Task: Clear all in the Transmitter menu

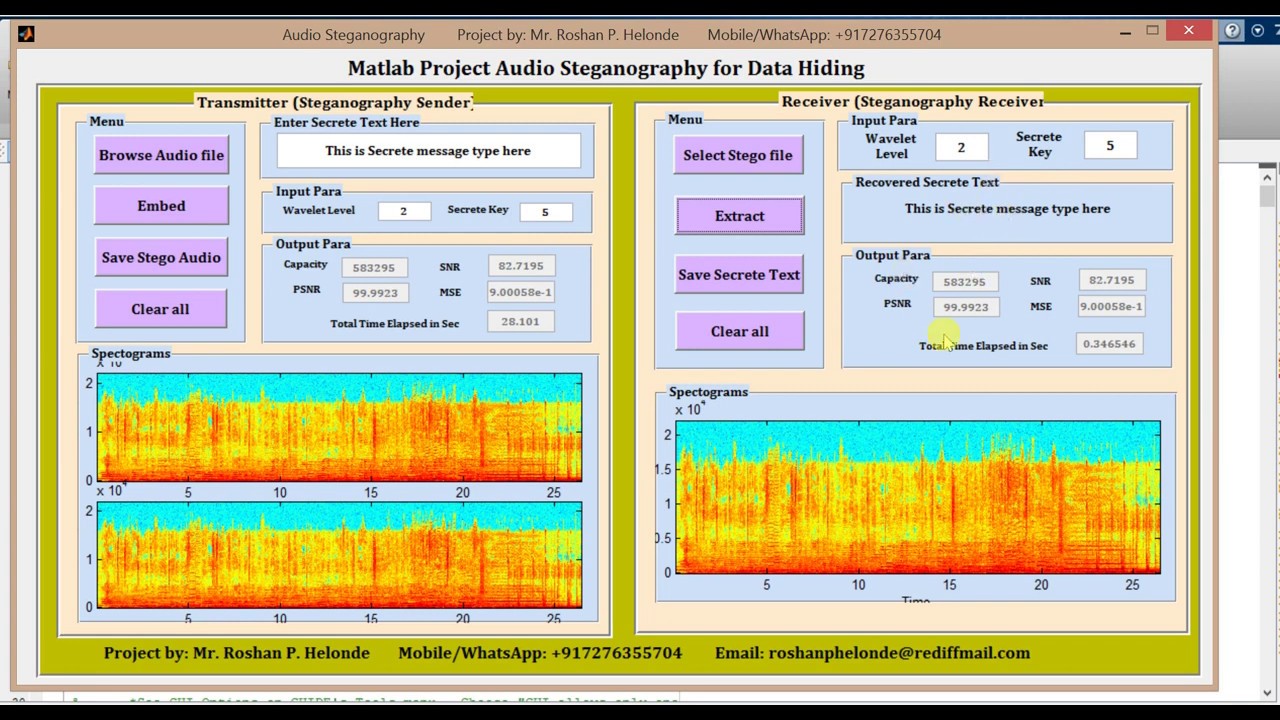Action: tap(160, 309)
